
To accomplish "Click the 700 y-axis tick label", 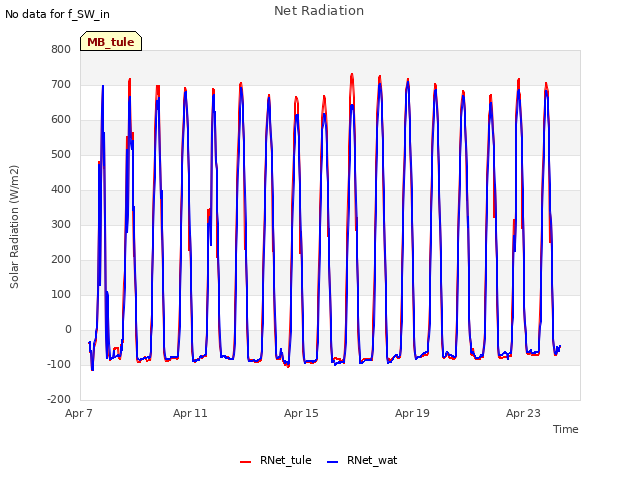I will point(61,84).
